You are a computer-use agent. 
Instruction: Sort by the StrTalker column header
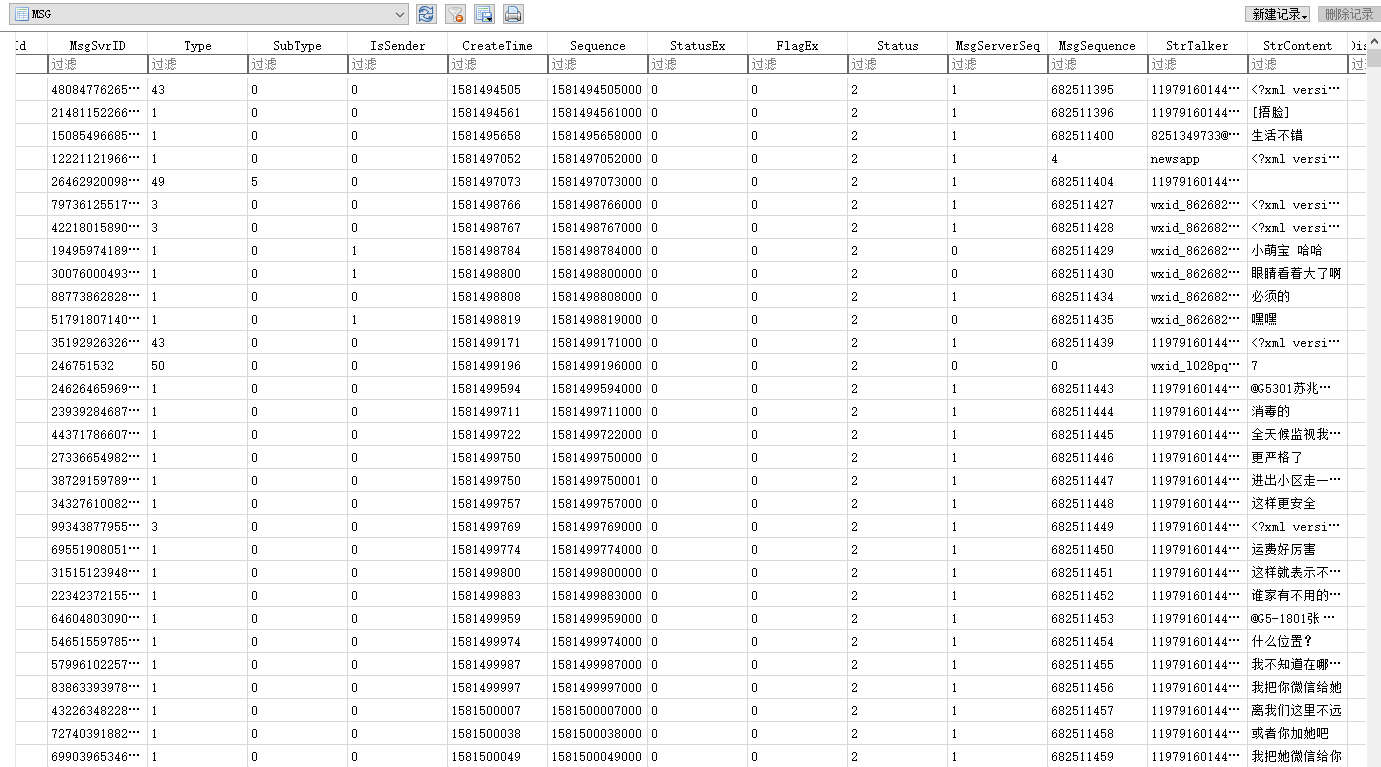[x=1198, y=45]
